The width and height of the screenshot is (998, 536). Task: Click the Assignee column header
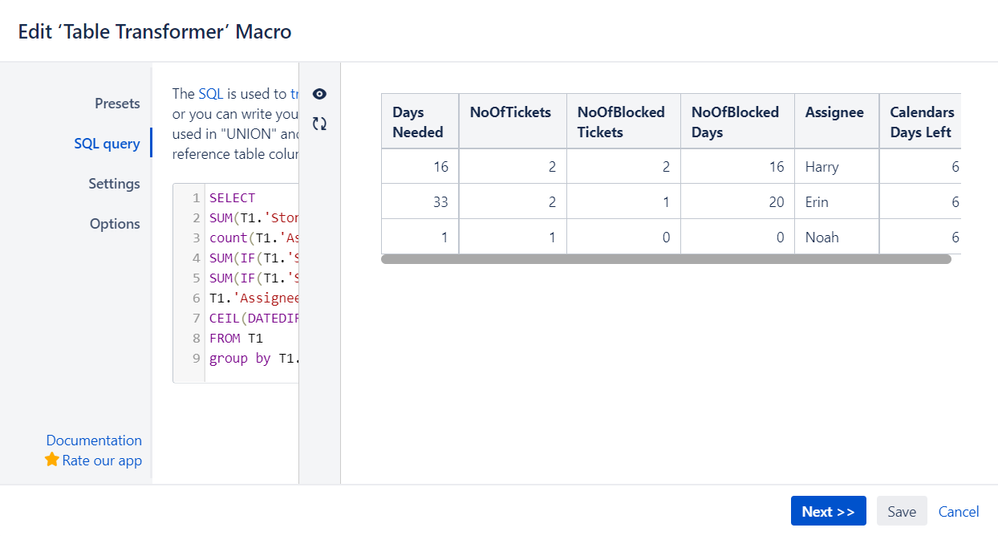tap(834, 112)
